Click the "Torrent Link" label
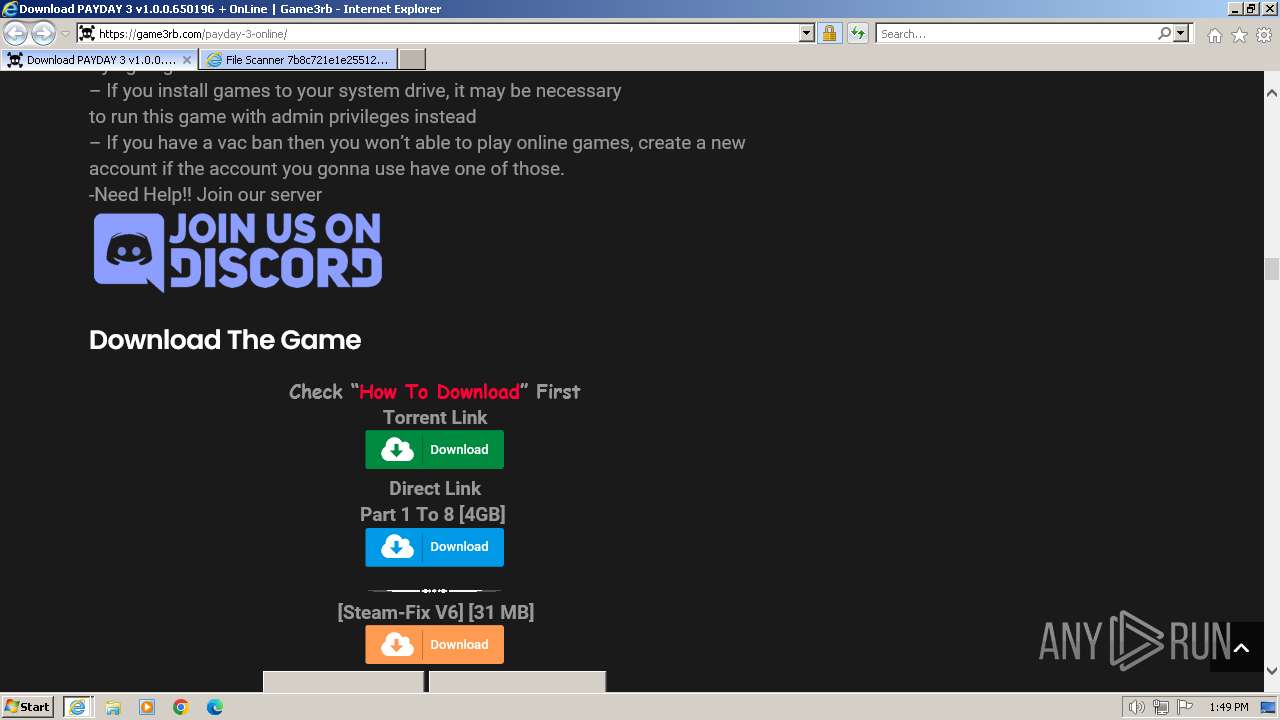1280x720 pixels. (x=435, y=417)
